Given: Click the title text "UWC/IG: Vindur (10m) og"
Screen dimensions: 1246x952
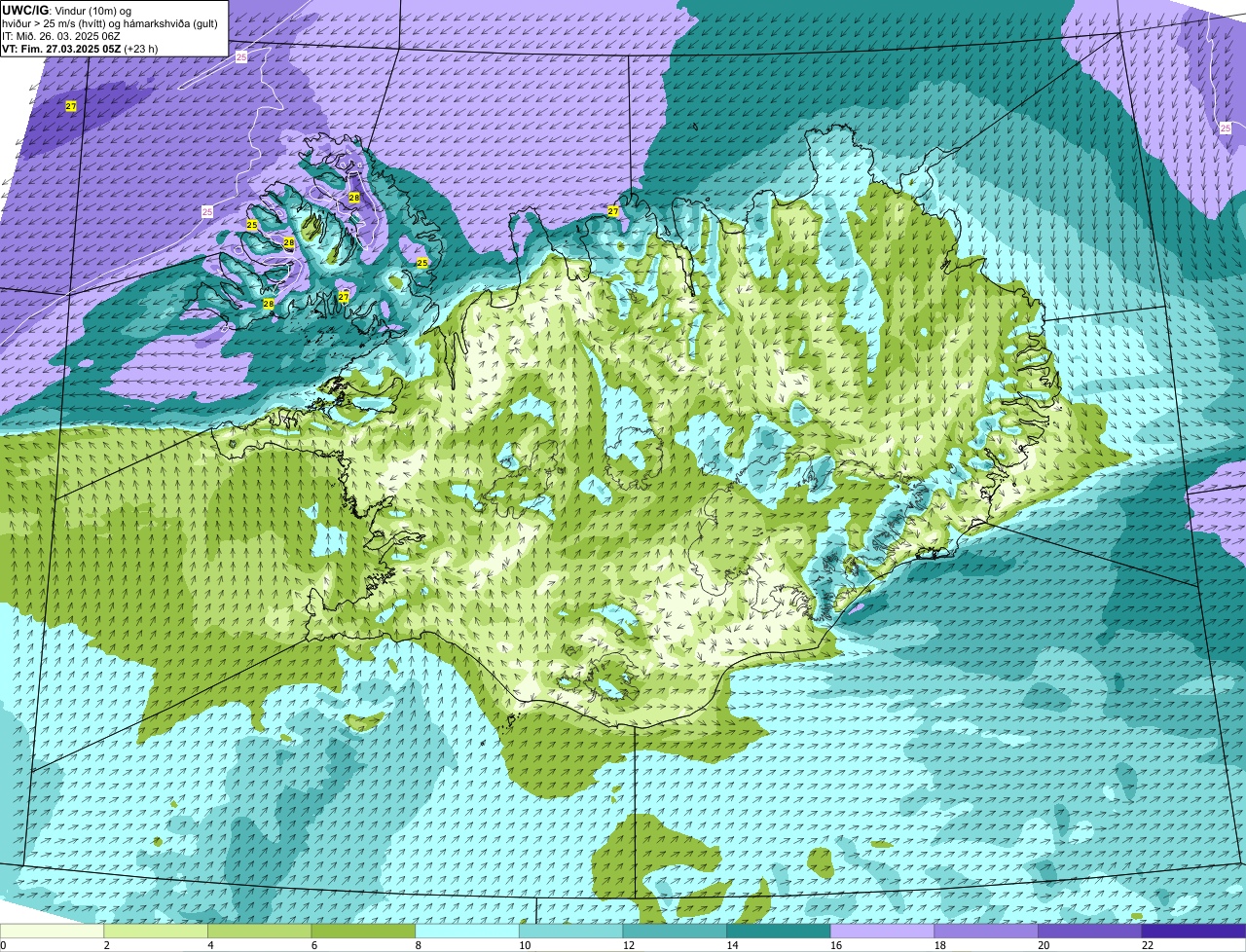Looking at the screenshot, I should click(x=65, y=10).
